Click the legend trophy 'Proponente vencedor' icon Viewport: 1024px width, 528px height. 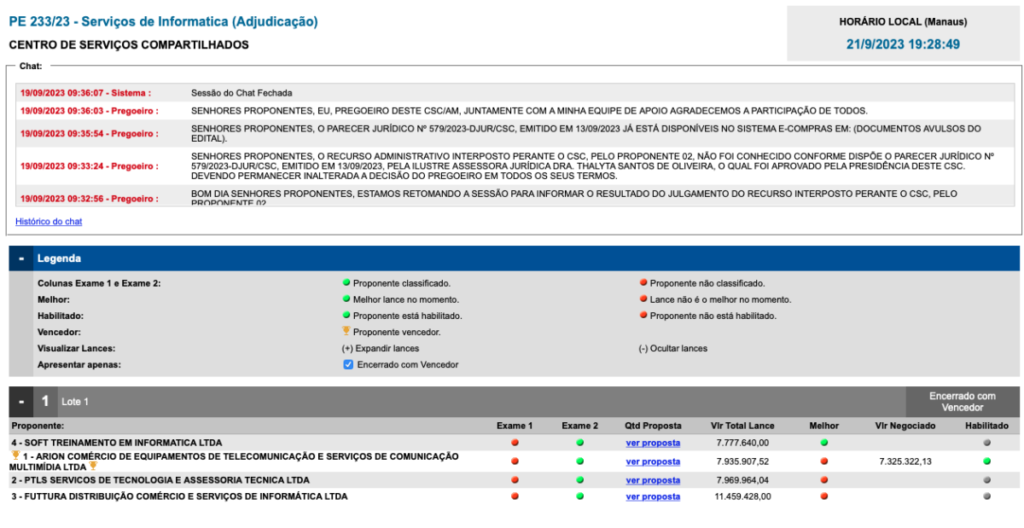346,331
